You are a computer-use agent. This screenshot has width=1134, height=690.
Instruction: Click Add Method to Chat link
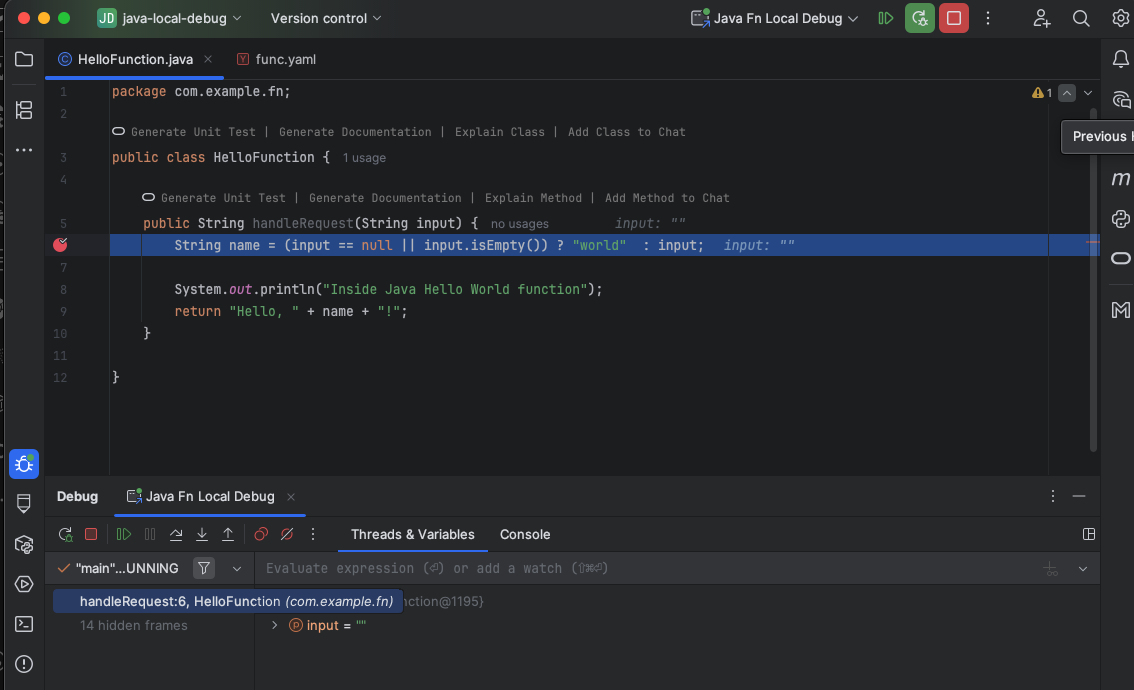[x=667, y=198]
